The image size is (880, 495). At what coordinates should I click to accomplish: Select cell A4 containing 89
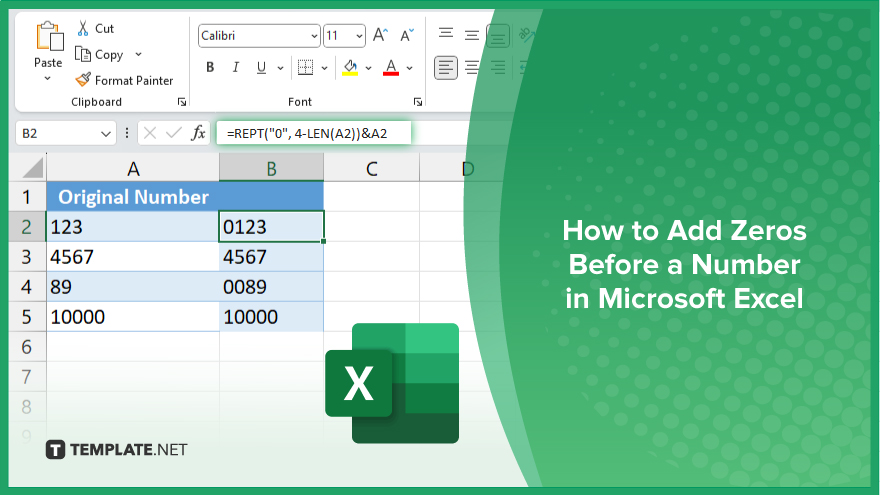click(x=133, y=287)
